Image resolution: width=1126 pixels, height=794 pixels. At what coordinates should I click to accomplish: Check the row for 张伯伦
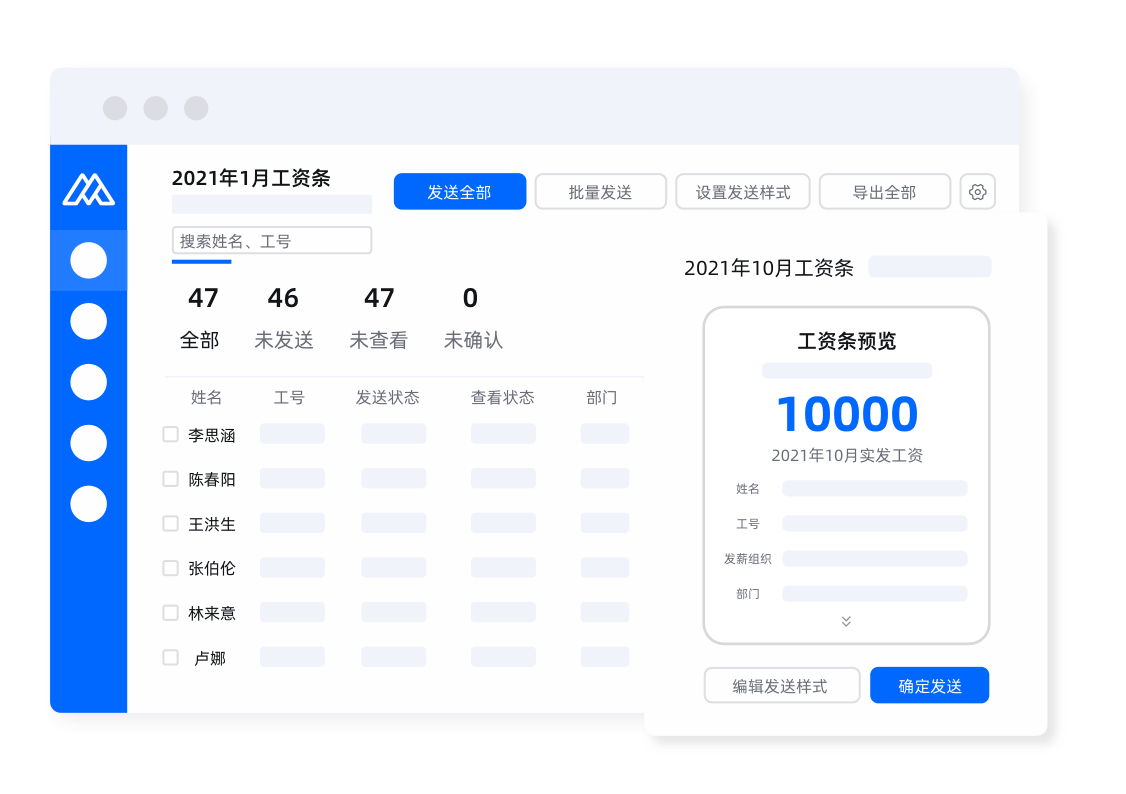(170, 568)
